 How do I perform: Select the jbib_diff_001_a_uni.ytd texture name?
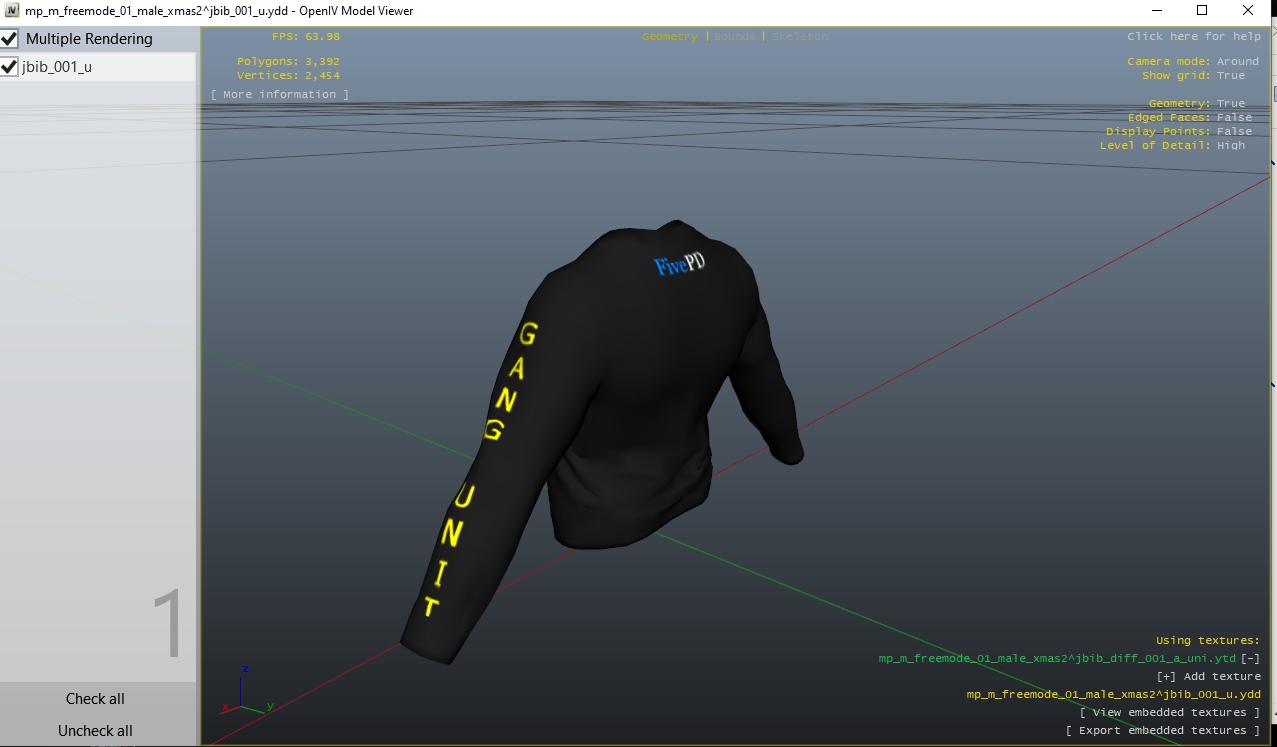[x=1057, y=658]
